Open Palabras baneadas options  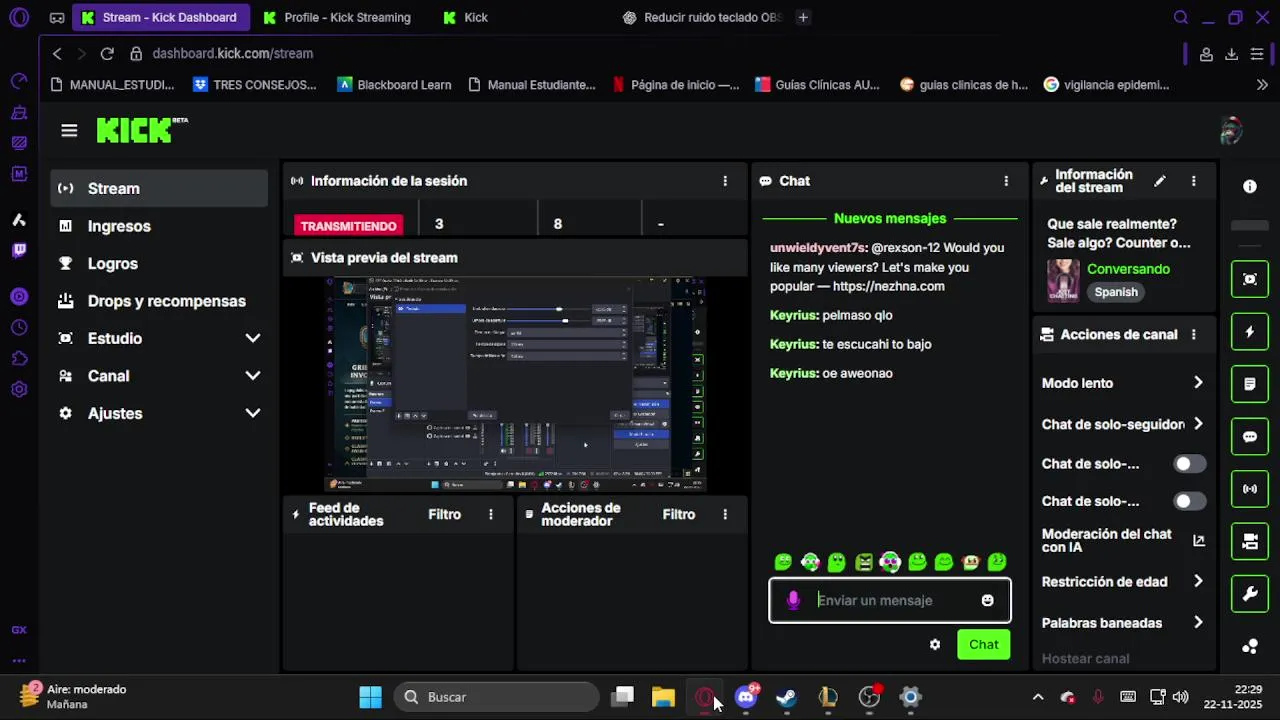tap(1198, 623)
